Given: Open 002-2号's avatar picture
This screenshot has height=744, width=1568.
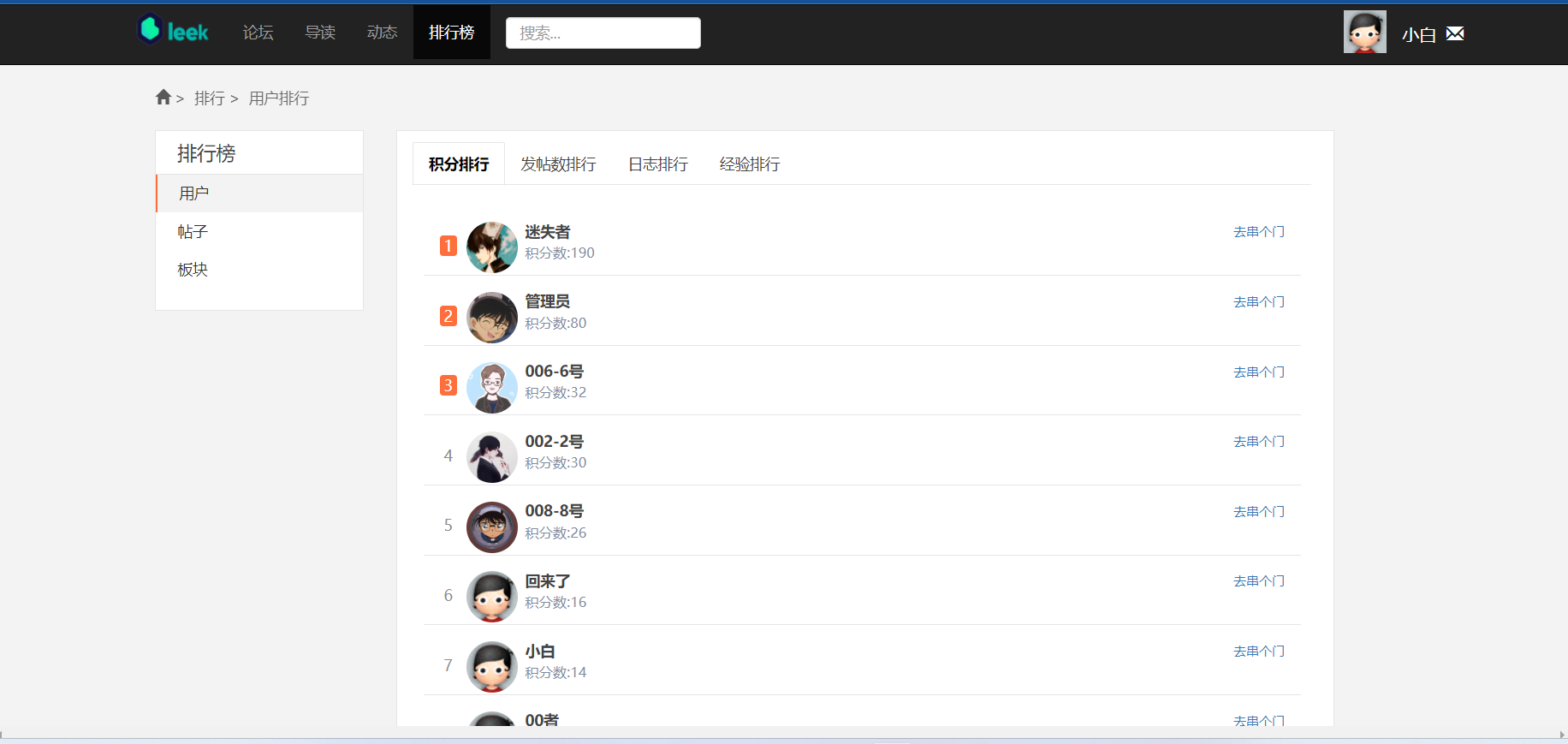Looking at the screenshot, I should click(492, 457).
